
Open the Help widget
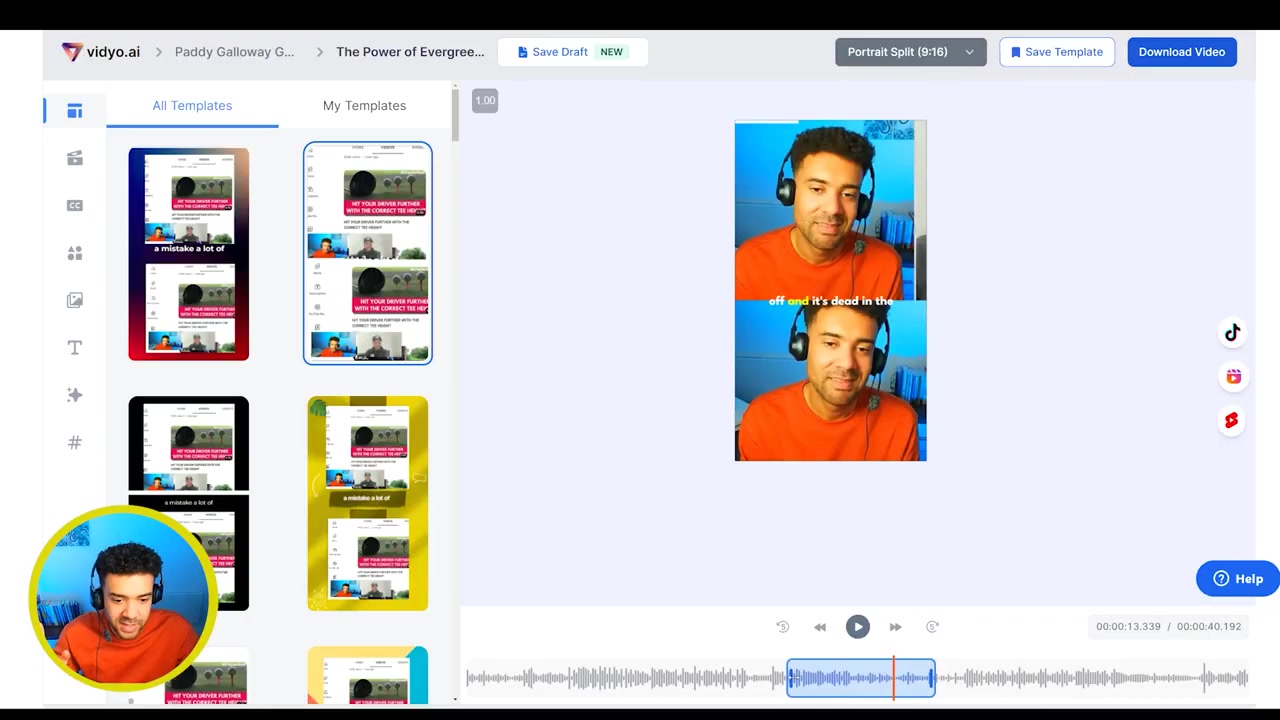click(1238, 579)
